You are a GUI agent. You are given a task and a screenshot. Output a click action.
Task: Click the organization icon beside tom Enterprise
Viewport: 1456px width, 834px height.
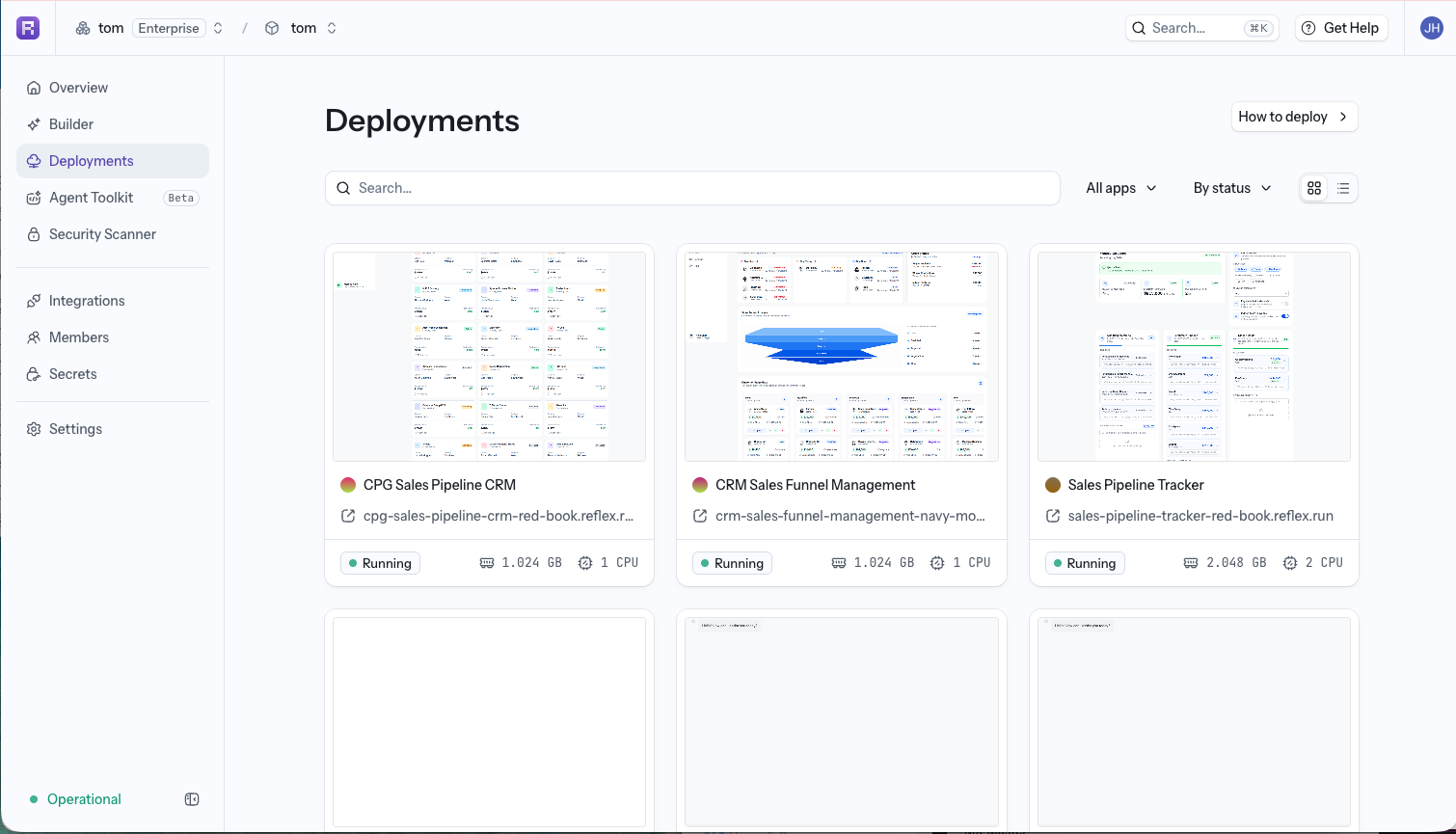coord(83,28)
